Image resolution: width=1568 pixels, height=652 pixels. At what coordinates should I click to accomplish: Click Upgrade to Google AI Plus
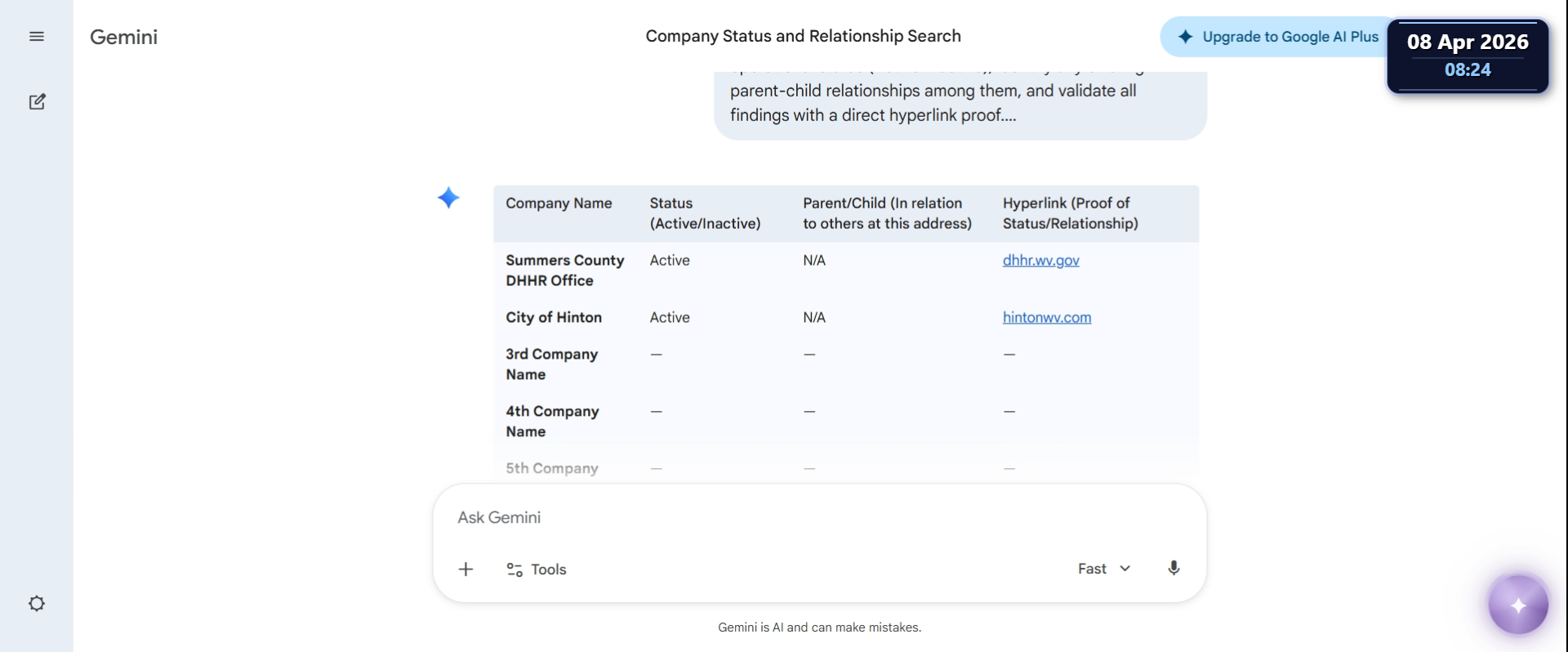[x=1278, y=37]
